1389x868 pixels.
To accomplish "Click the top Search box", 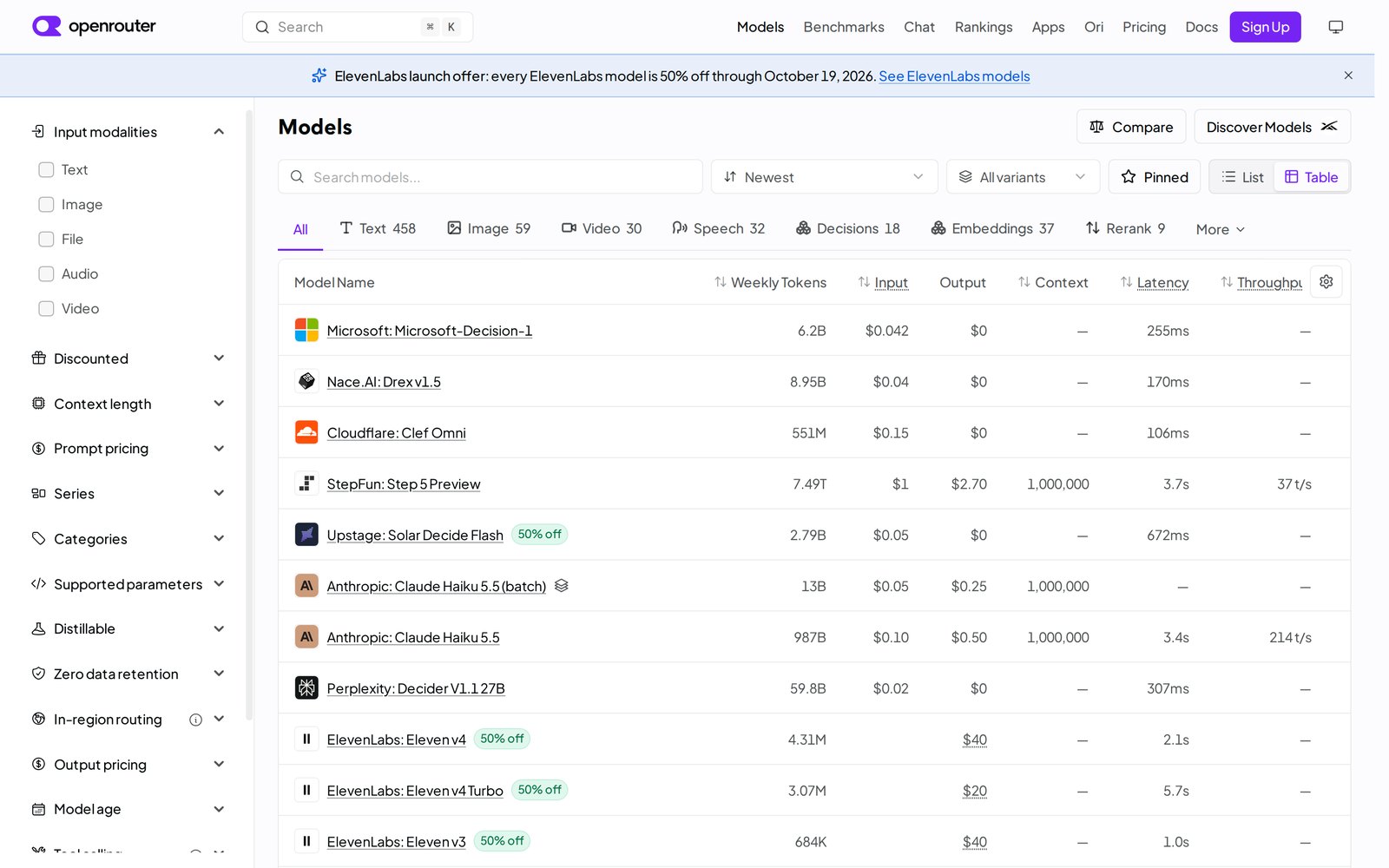I will pos(358,27).
